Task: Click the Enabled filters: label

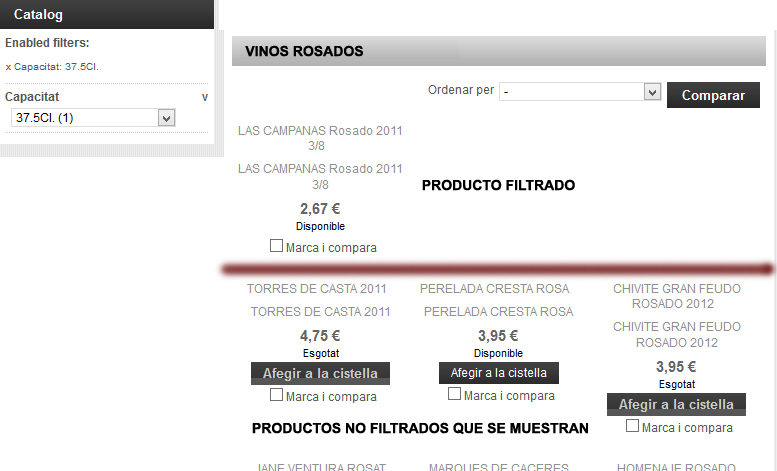Action: point(47,43)
